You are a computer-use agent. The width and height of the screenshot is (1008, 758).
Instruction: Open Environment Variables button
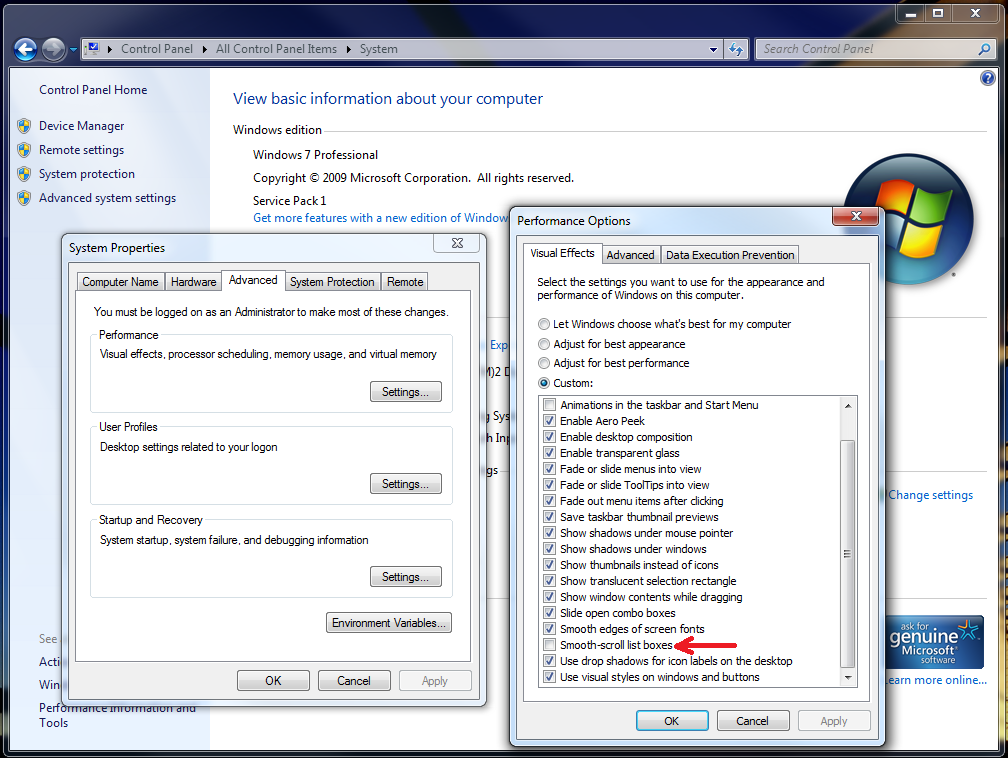[x=389, y=623]
